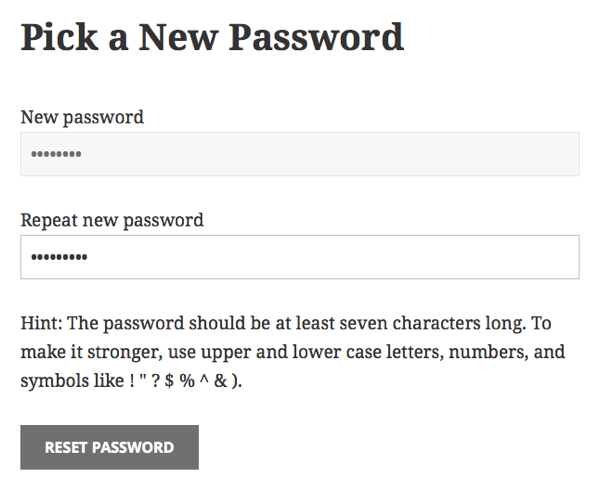Click the "New password" field label
This screenshot has width=600, height=490.
(82, 117)
